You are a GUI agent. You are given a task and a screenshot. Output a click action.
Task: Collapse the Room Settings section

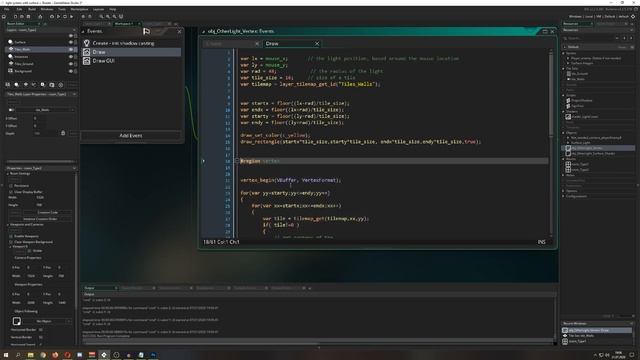tap(8, 173)
